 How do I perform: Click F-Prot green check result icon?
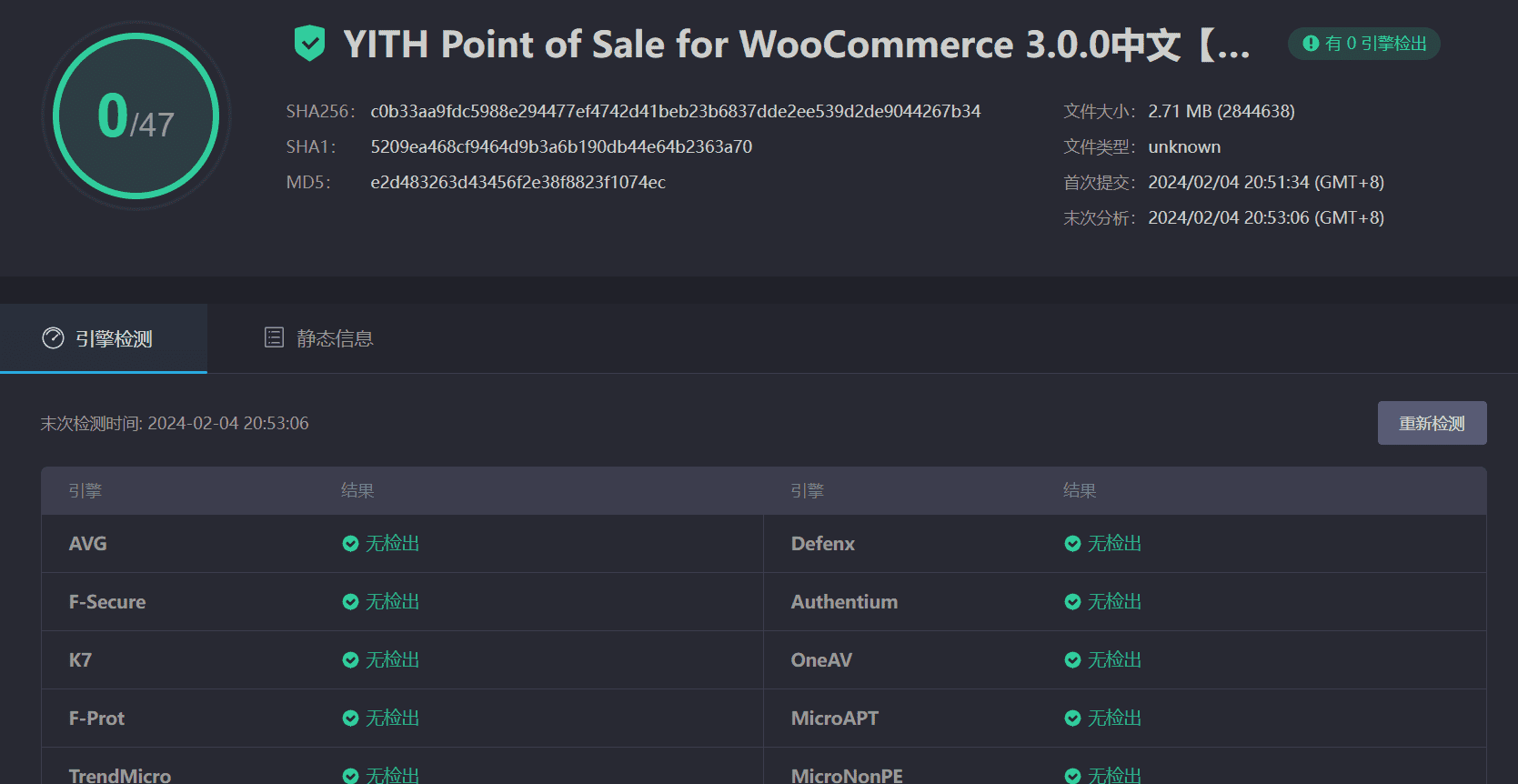point(350,719)
